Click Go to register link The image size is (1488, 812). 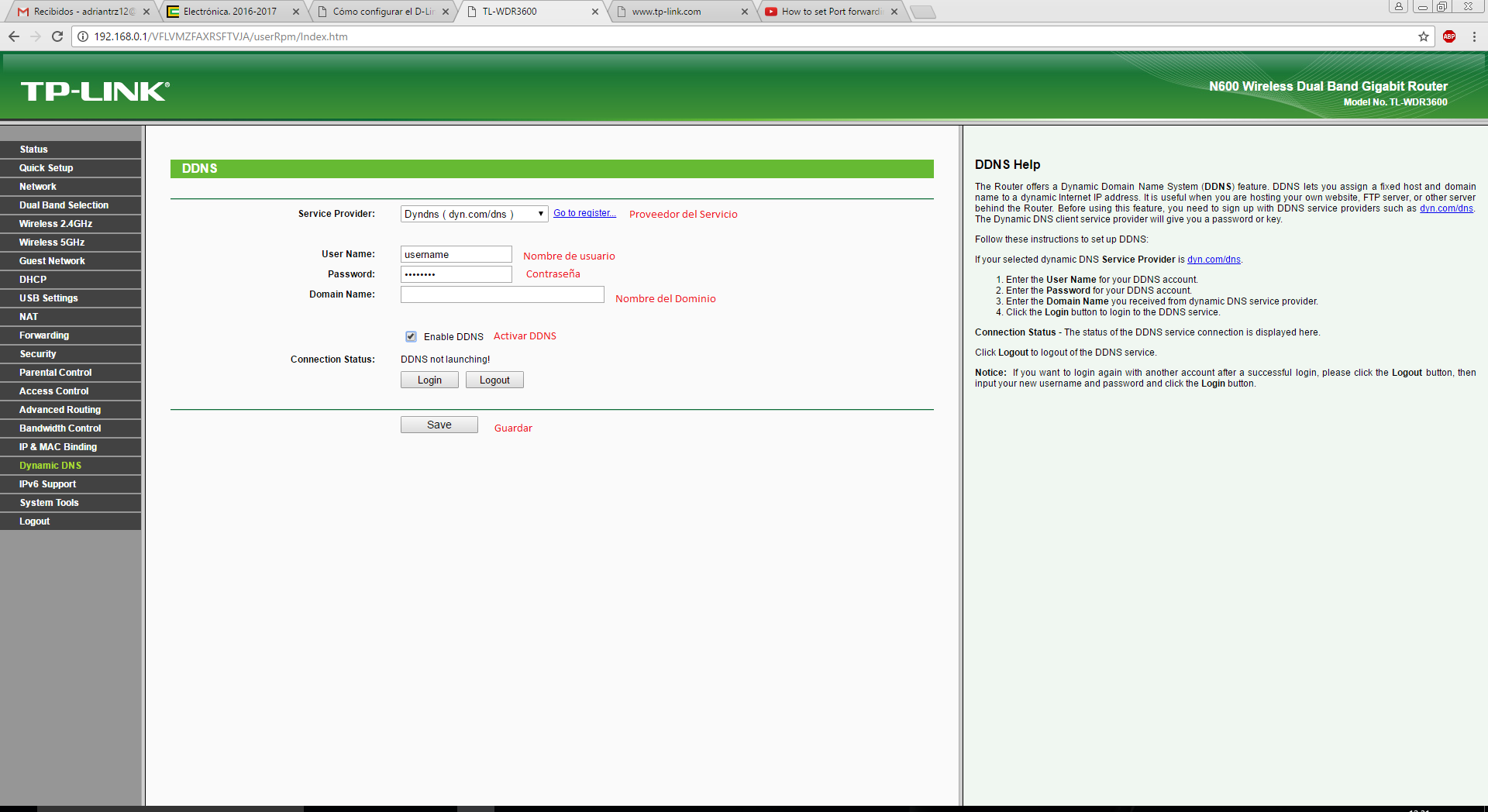point(584,213)
